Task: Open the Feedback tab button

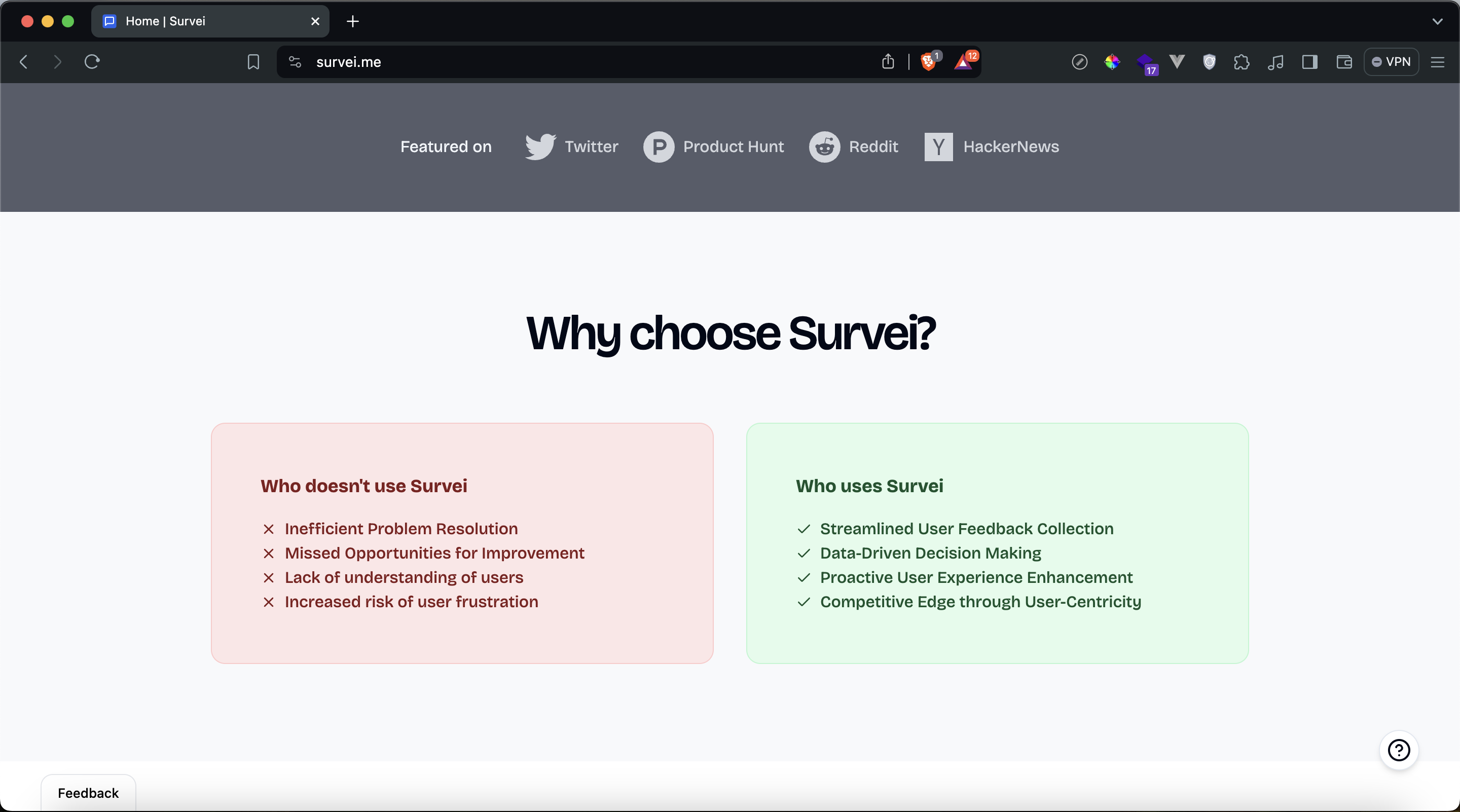Action: pos(88,793)
